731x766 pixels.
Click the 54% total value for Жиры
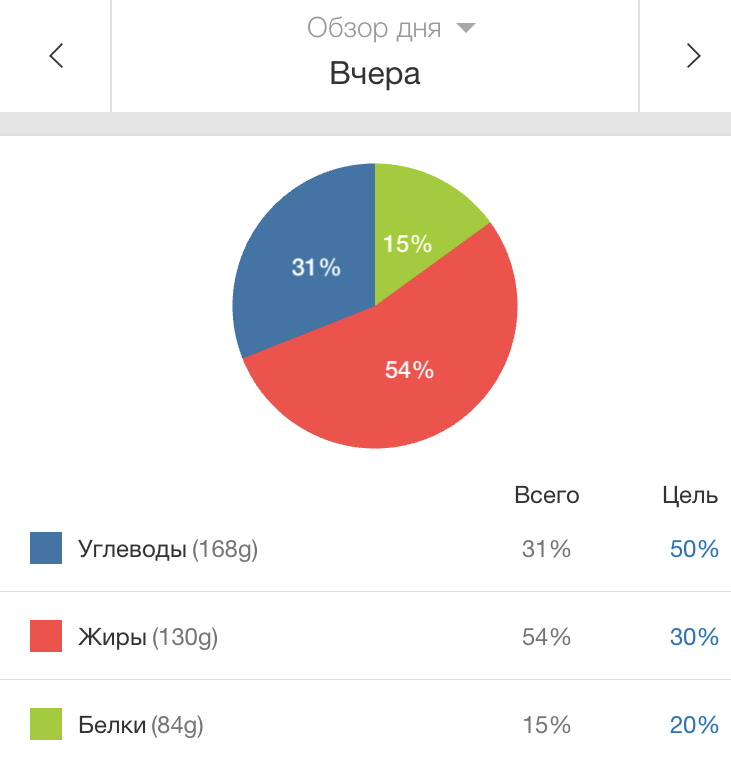[x=546, y=637]
